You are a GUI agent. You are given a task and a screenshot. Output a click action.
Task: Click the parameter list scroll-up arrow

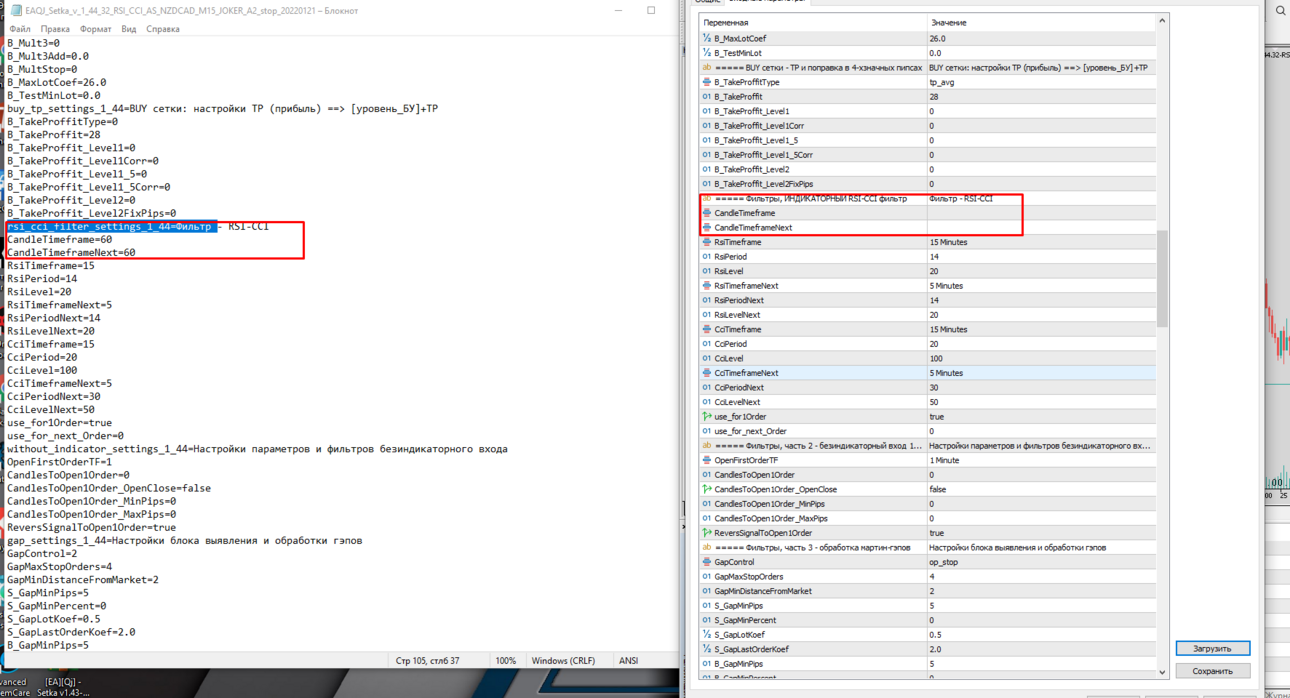[x=1162, y=21]
